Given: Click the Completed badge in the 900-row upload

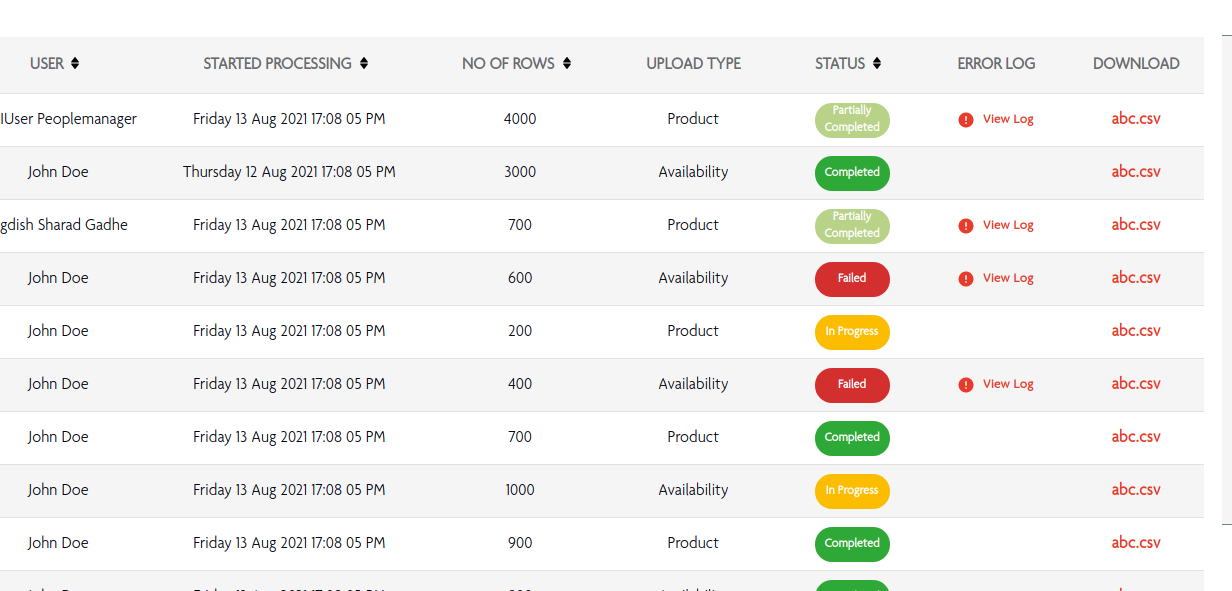Looking at the screenshot, I should tap(852, 543).
